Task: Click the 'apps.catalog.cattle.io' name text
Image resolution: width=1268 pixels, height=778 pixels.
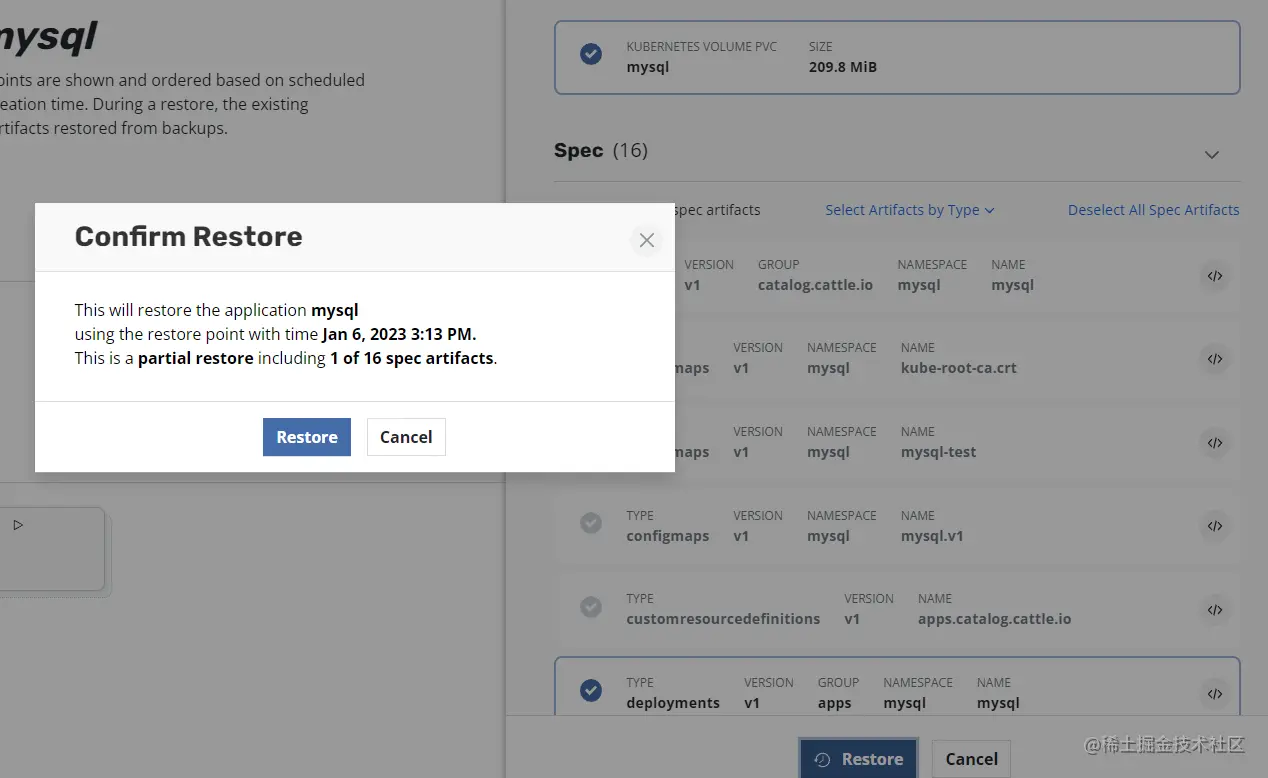Action: 995,619
